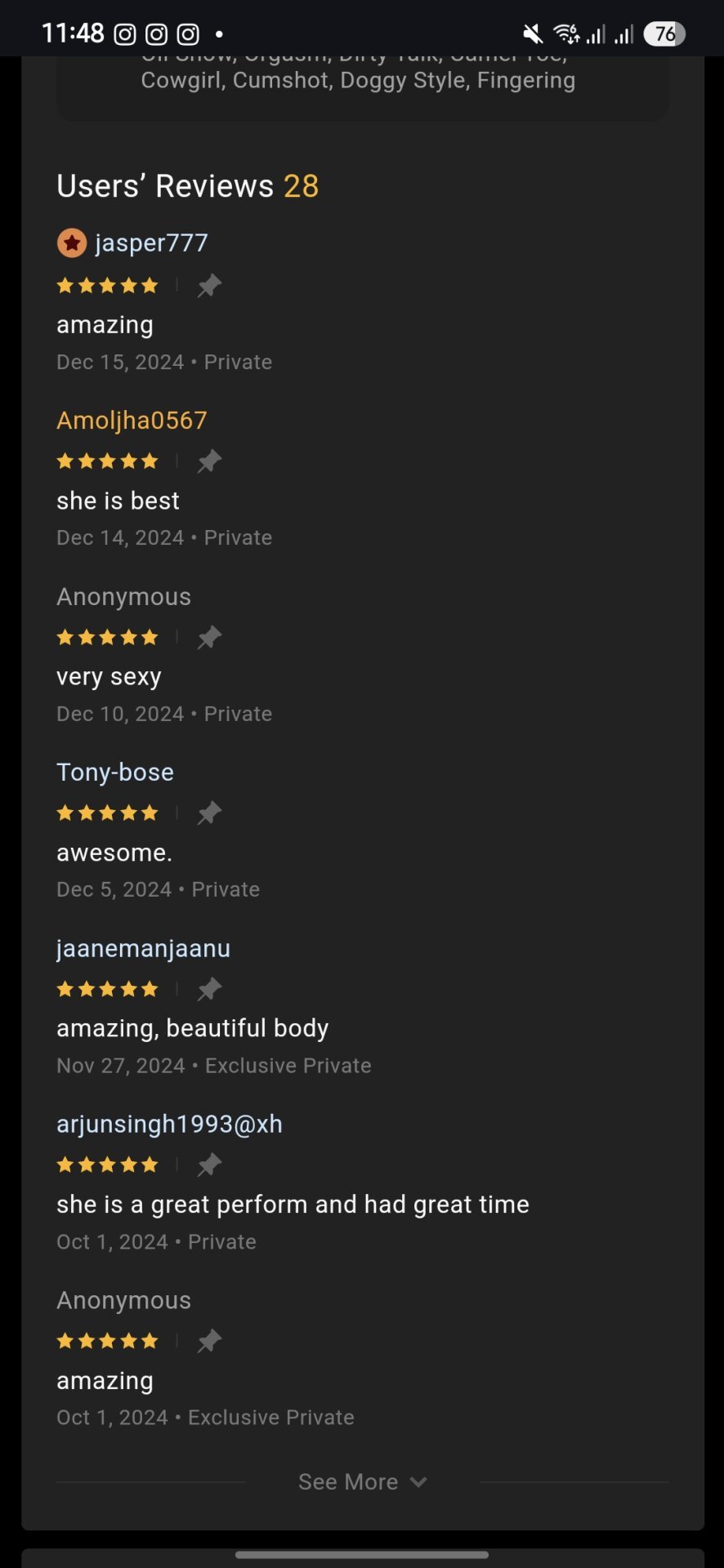Tap the review count number 28
Screen dimensions: 724x1568
tap(301, 186)
